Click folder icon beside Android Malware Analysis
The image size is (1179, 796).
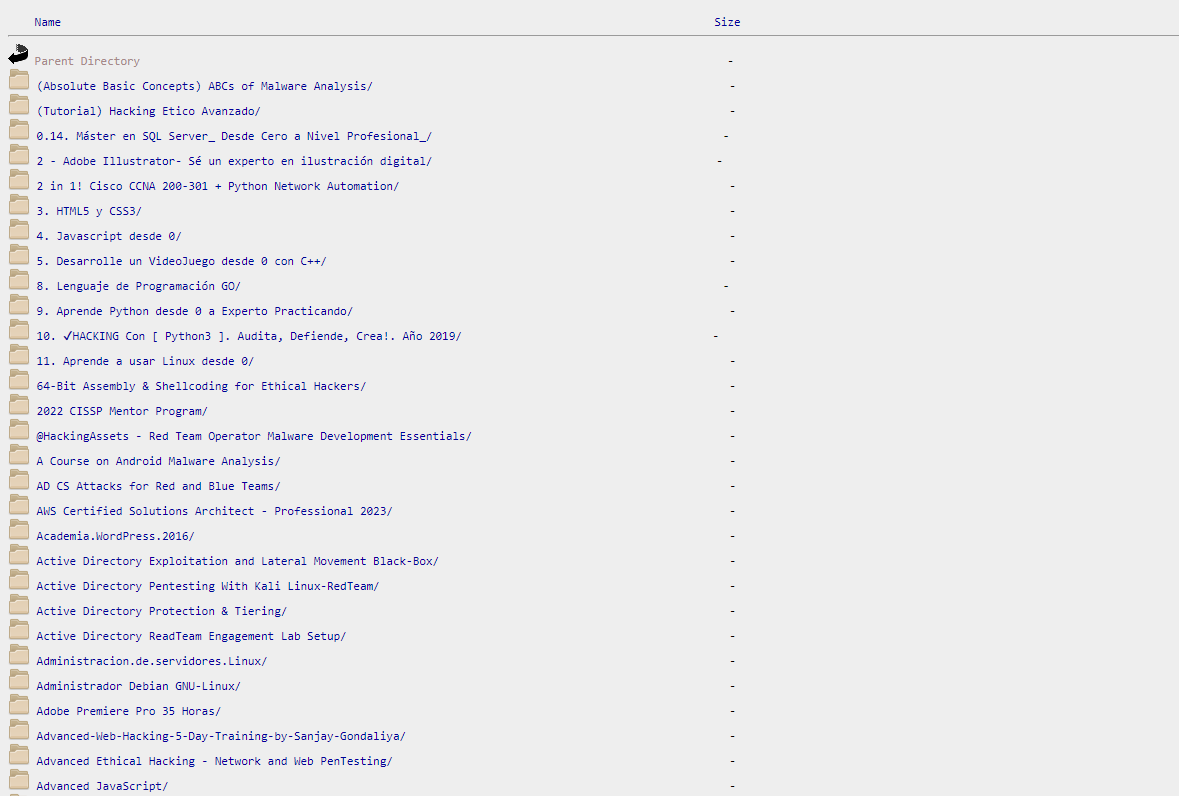(x=19, y=455)
